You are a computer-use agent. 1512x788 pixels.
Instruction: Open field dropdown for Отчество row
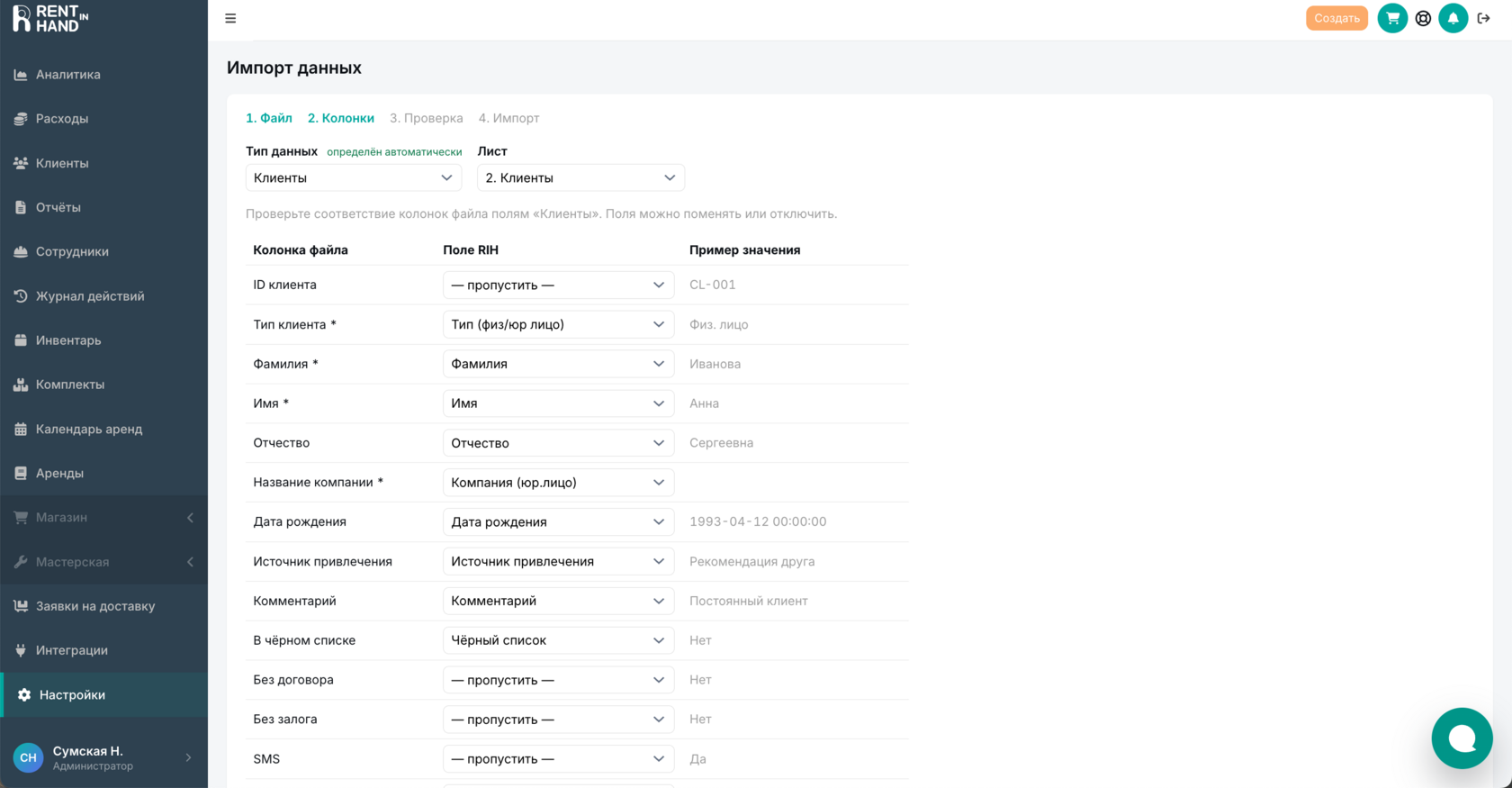point(558,443)
